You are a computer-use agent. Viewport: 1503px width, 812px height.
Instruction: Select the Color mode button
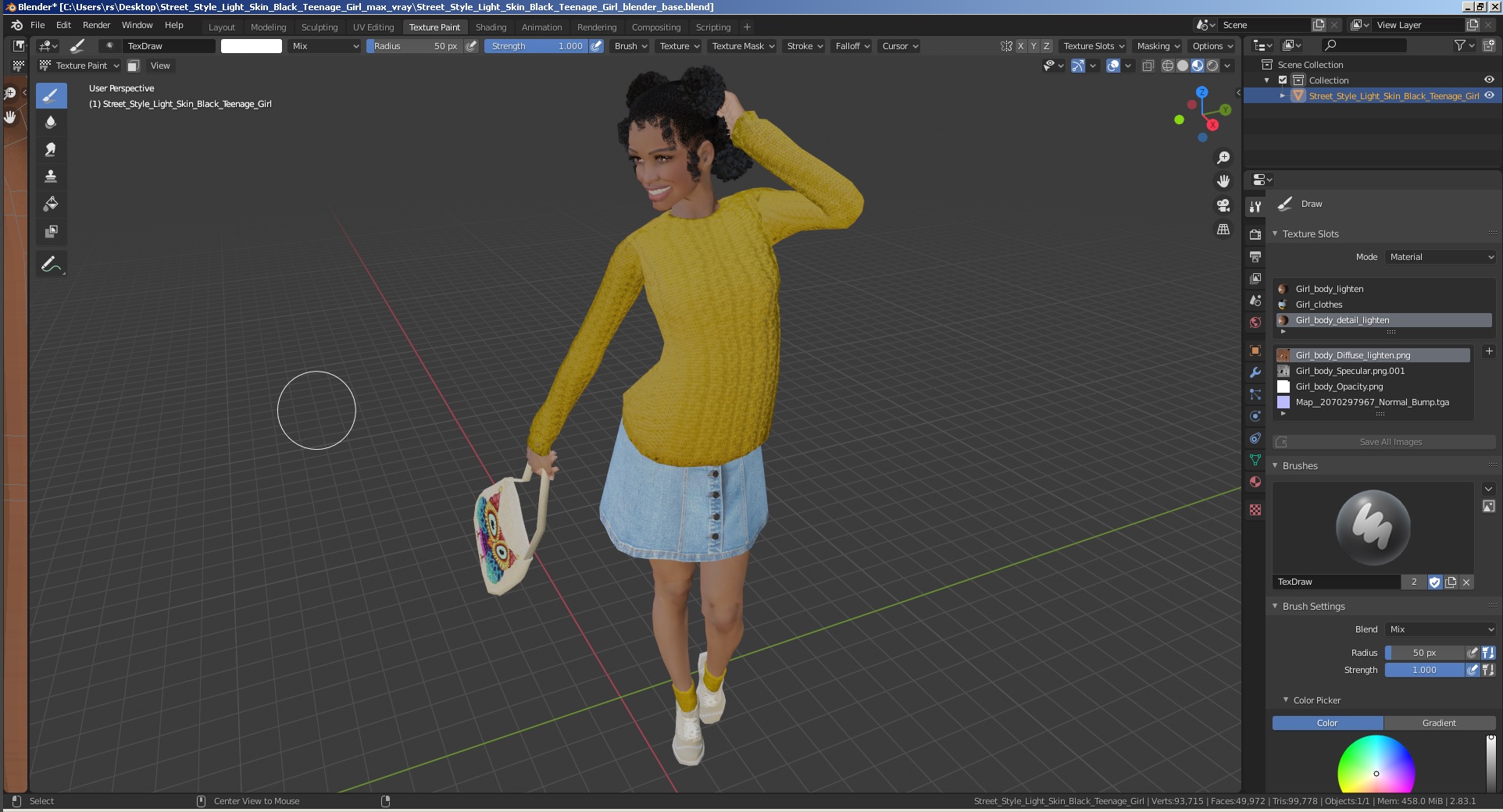tap(1328, 723)
